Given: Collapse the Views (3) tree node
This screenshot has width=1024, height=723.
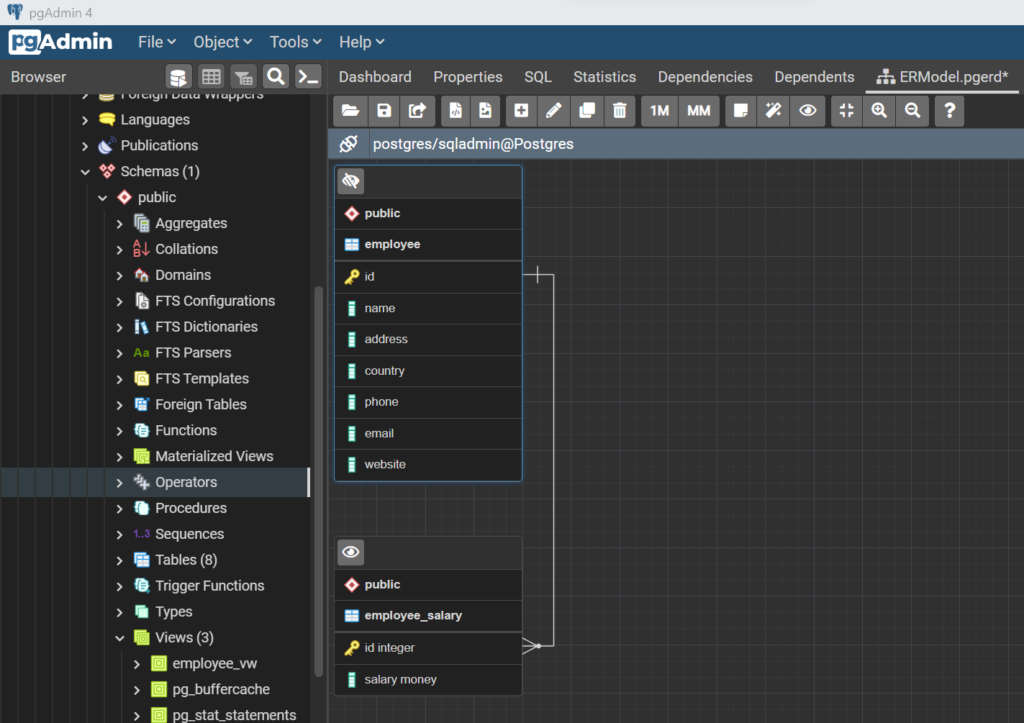Looking at the screenshot, I should (x=120, y=638).
